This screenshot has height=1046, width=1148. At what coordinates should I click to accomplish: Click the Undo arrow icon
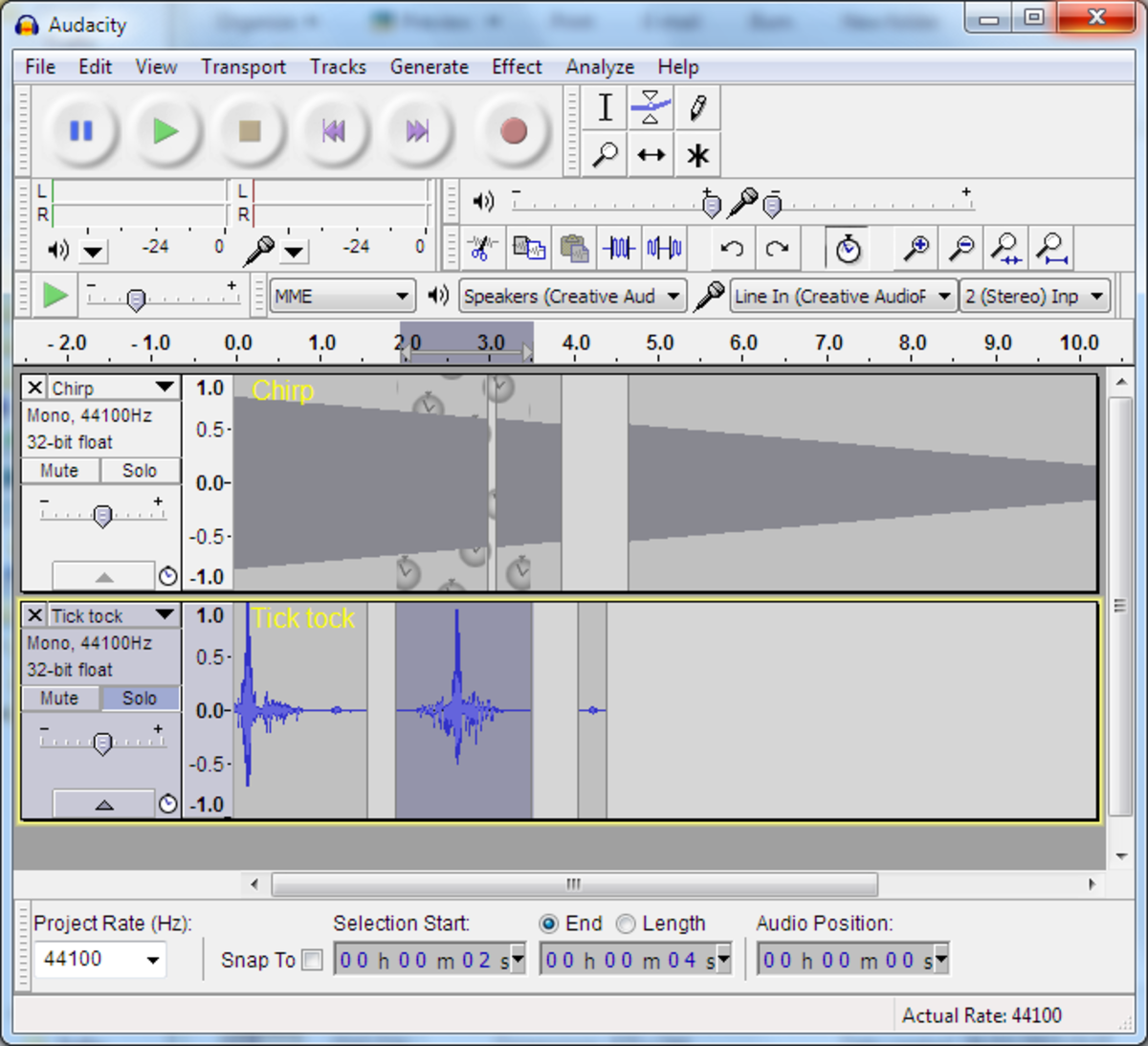731,248
